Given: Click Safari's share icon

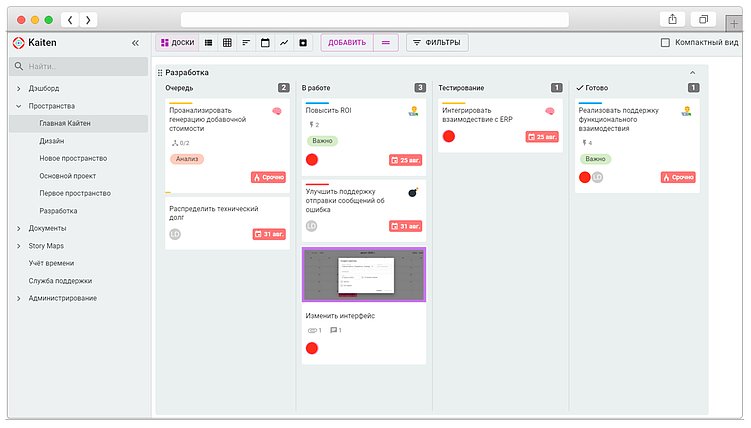Looking at the screenshot, I should [670, 20].
